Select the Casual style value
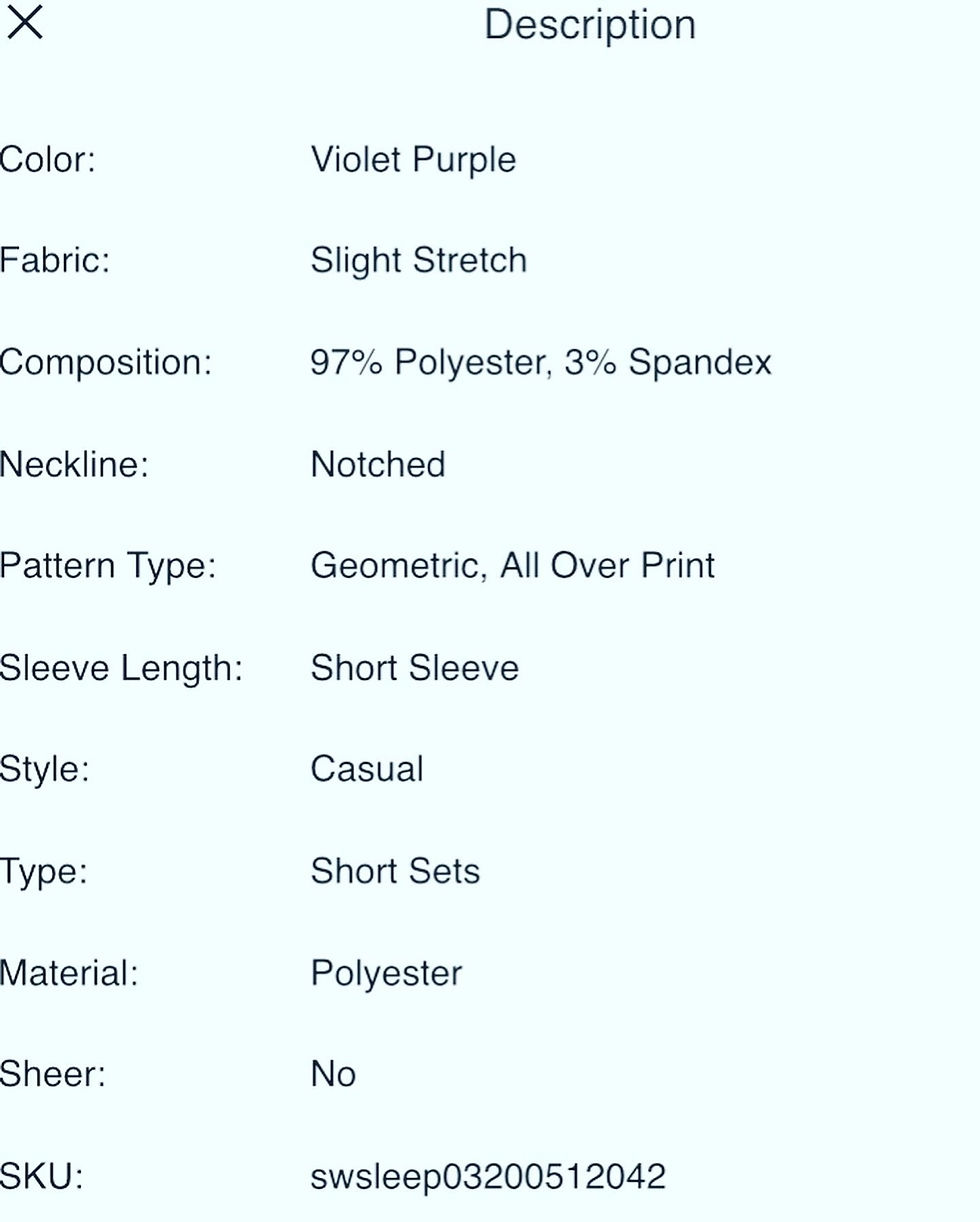980x1222 pixels. coord(367,769)
